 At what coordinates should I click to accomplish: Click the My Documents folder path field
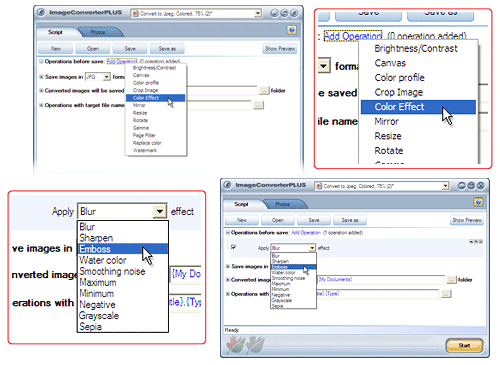(x=380, y=279)
